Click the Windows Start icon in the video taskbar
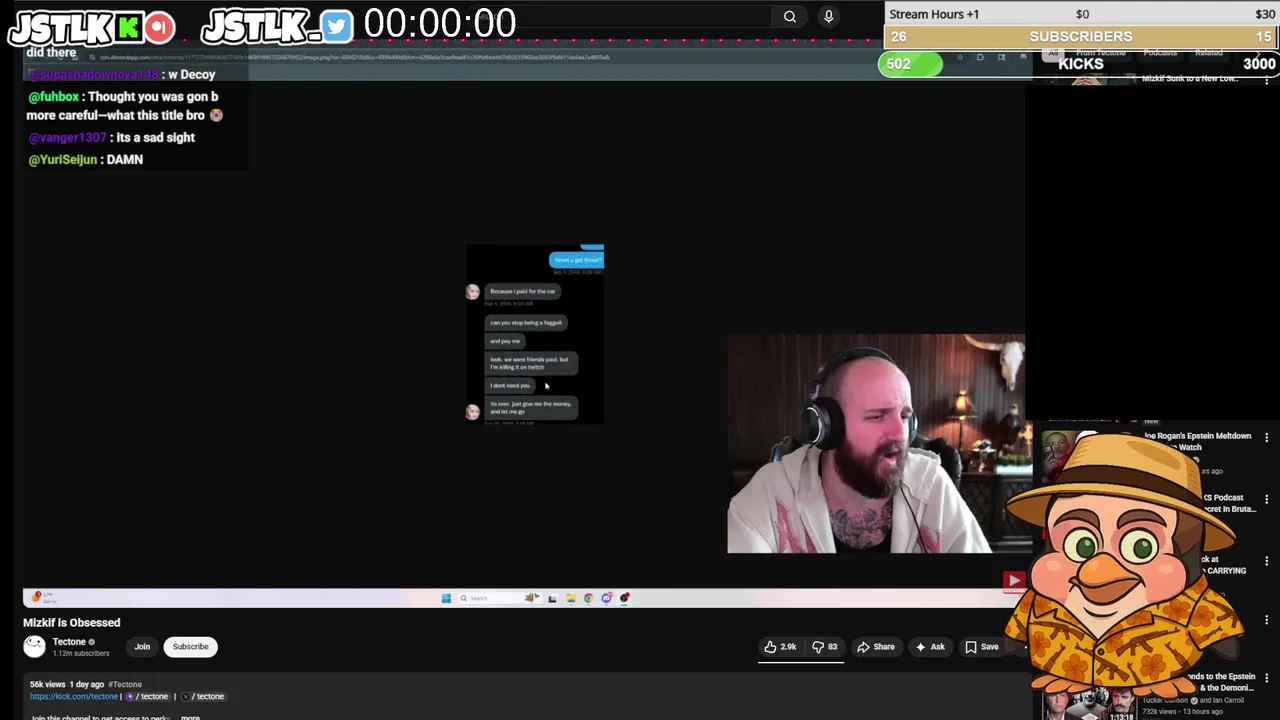This screenshot has height=720, width=1280. pos(446,598)
